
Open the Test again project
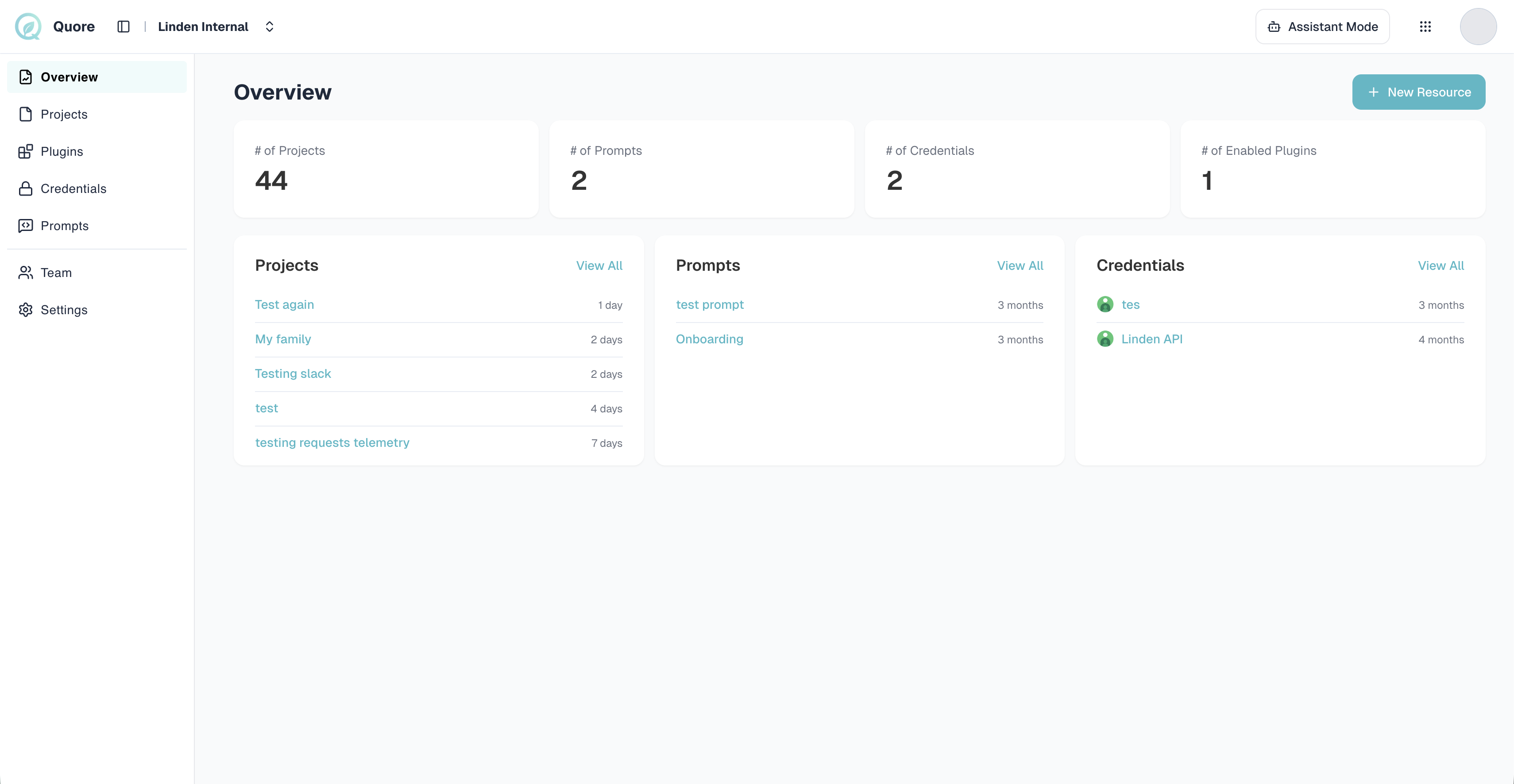(x=285, y=305)
